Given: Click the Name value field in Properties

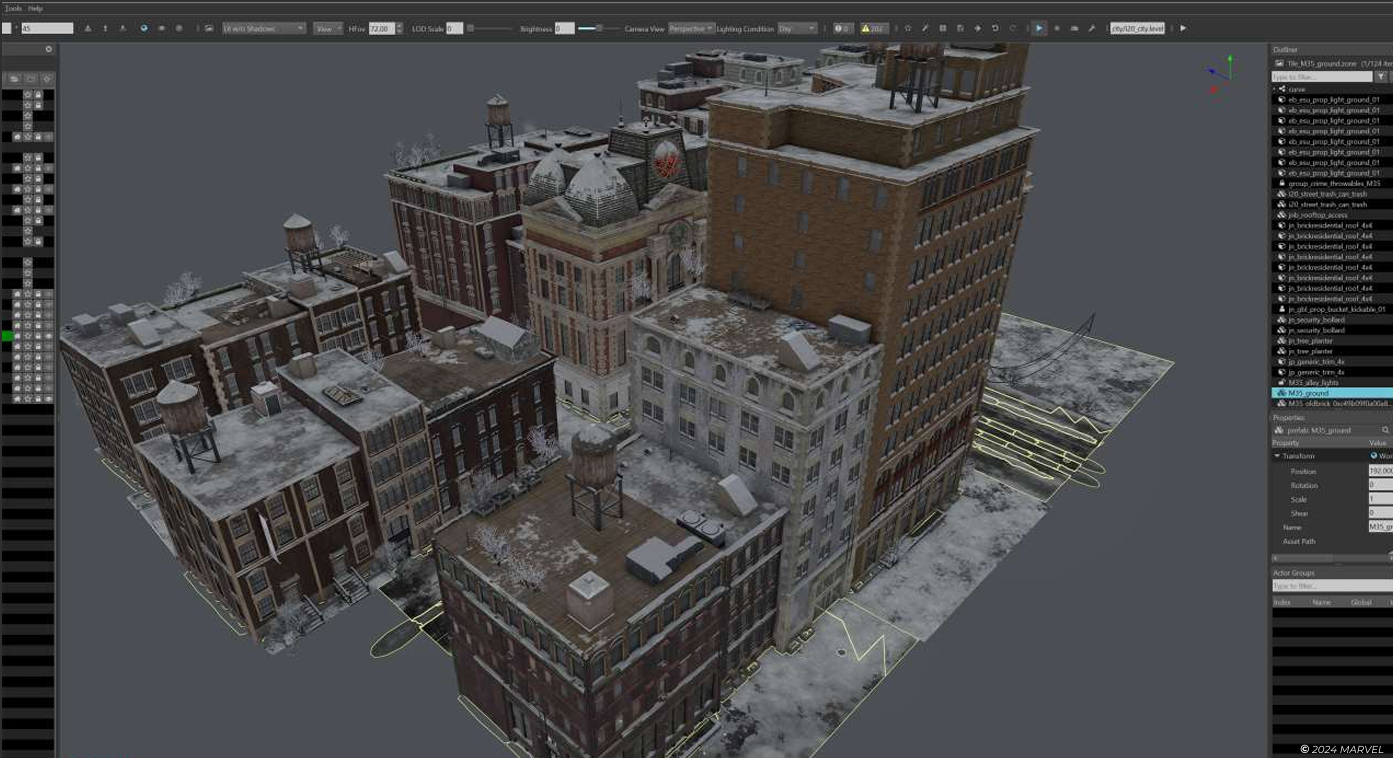Looking at the screenshot, I should 1381,527.
